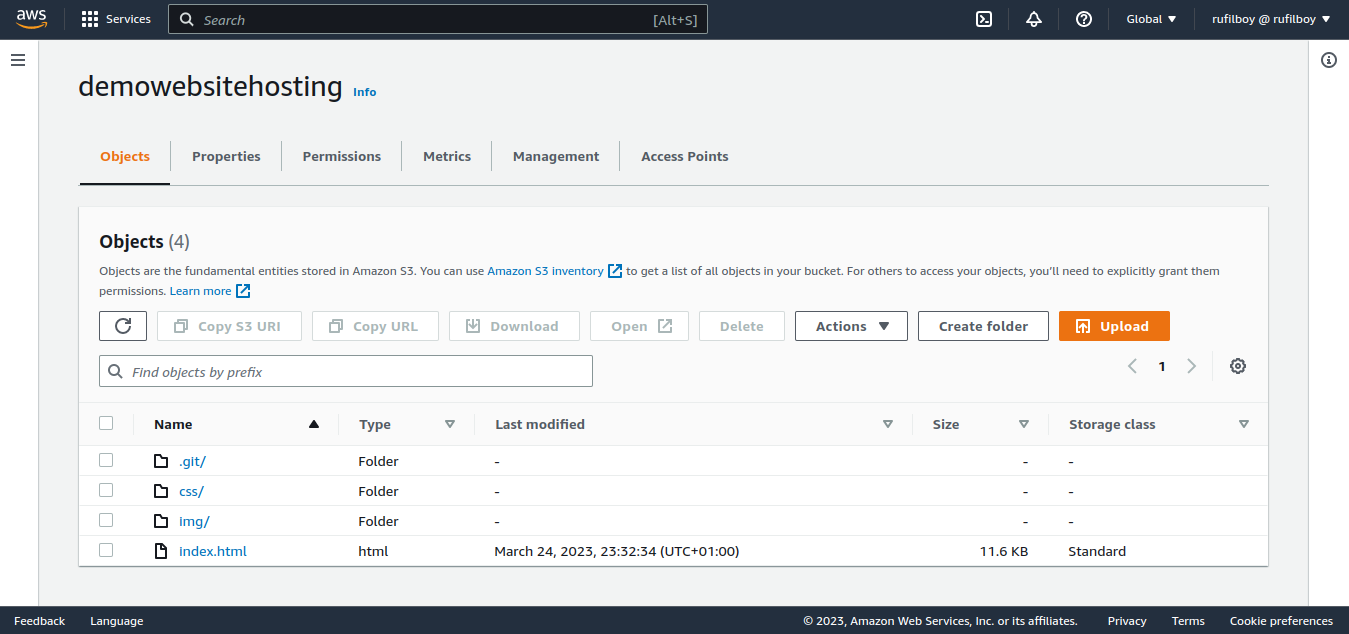Switch to the Permissions tab

tap(342, 156)
